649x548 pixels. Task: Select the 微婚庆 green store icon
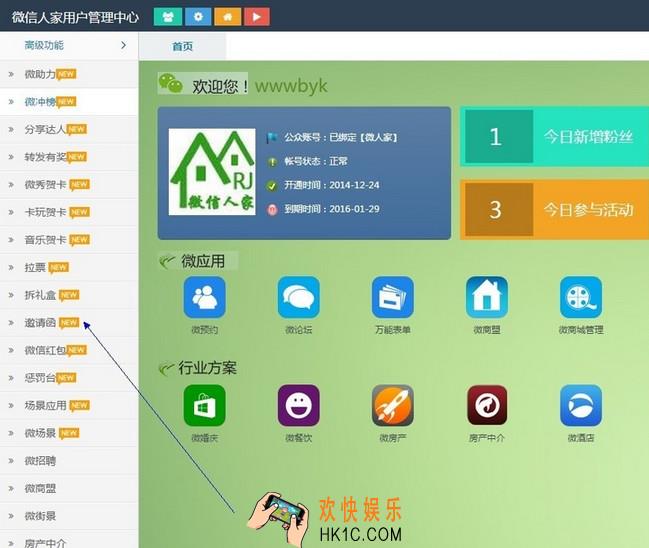[204, 405]
